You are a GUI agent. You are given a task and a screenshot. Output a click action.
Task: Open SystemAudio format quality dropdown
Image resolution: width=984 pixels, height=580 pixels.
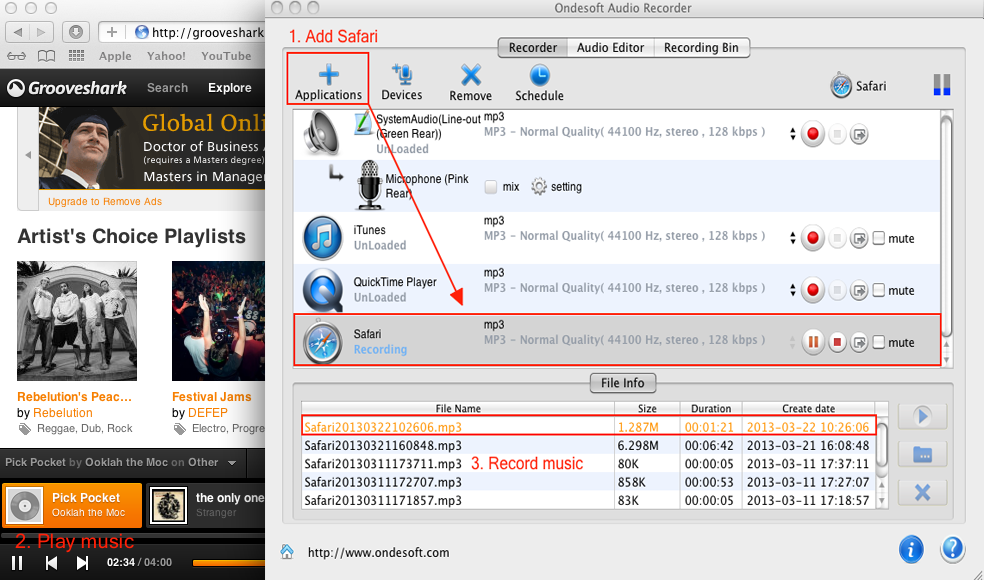tap(793, 134)
